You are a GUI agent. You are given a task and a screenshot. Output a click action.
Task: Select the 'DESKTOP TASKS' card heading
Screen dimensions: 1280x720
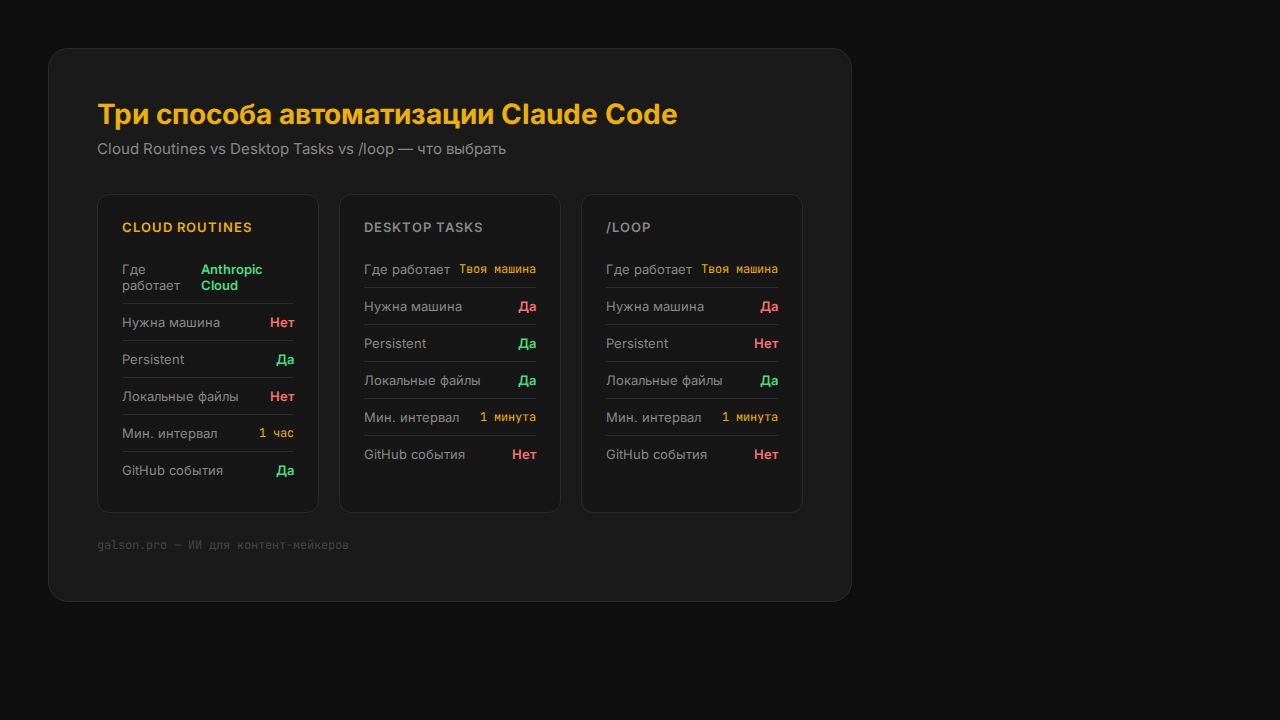pos(423,228)
